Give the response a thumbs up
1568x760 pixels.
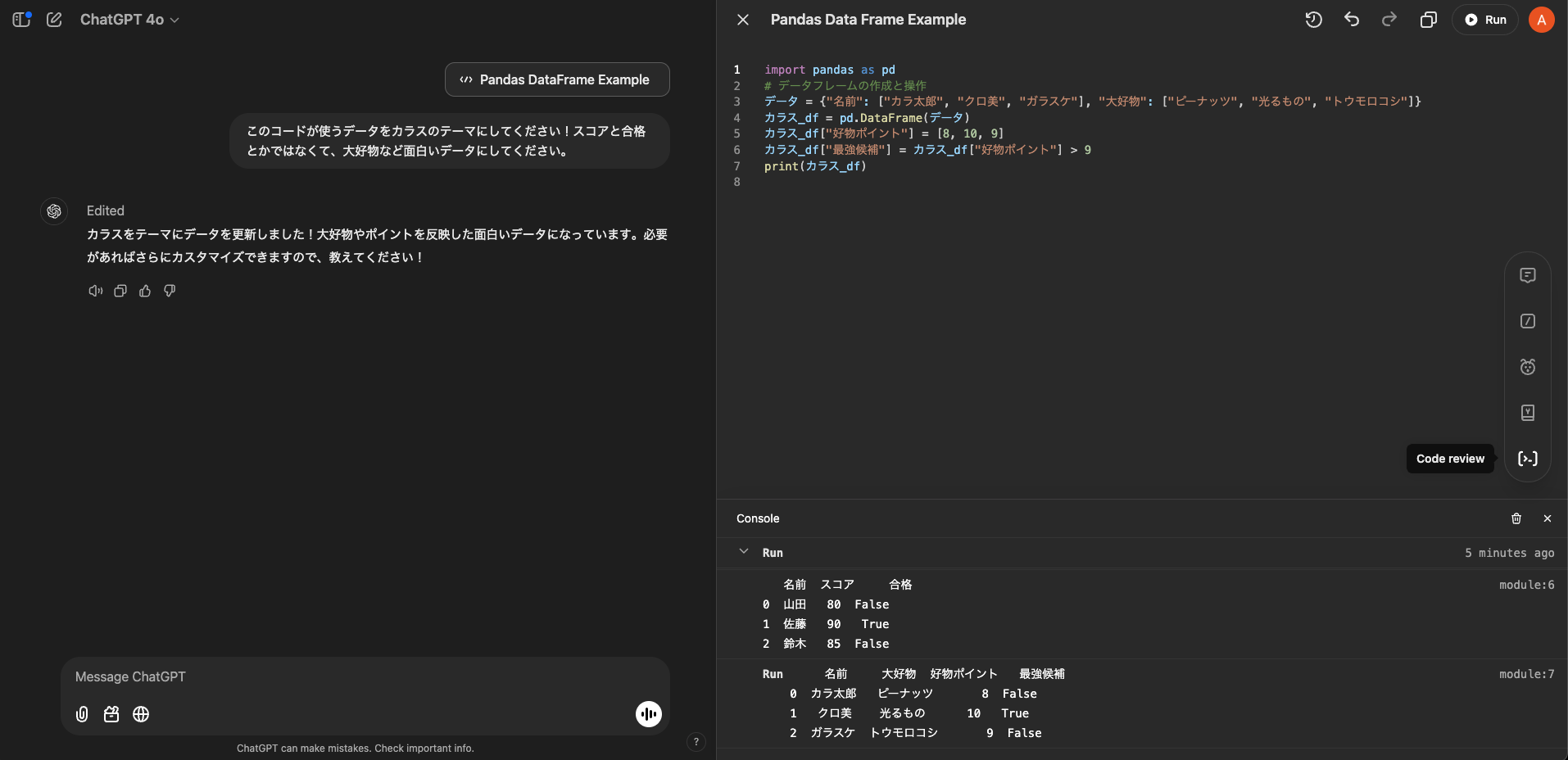coord(145,292)
